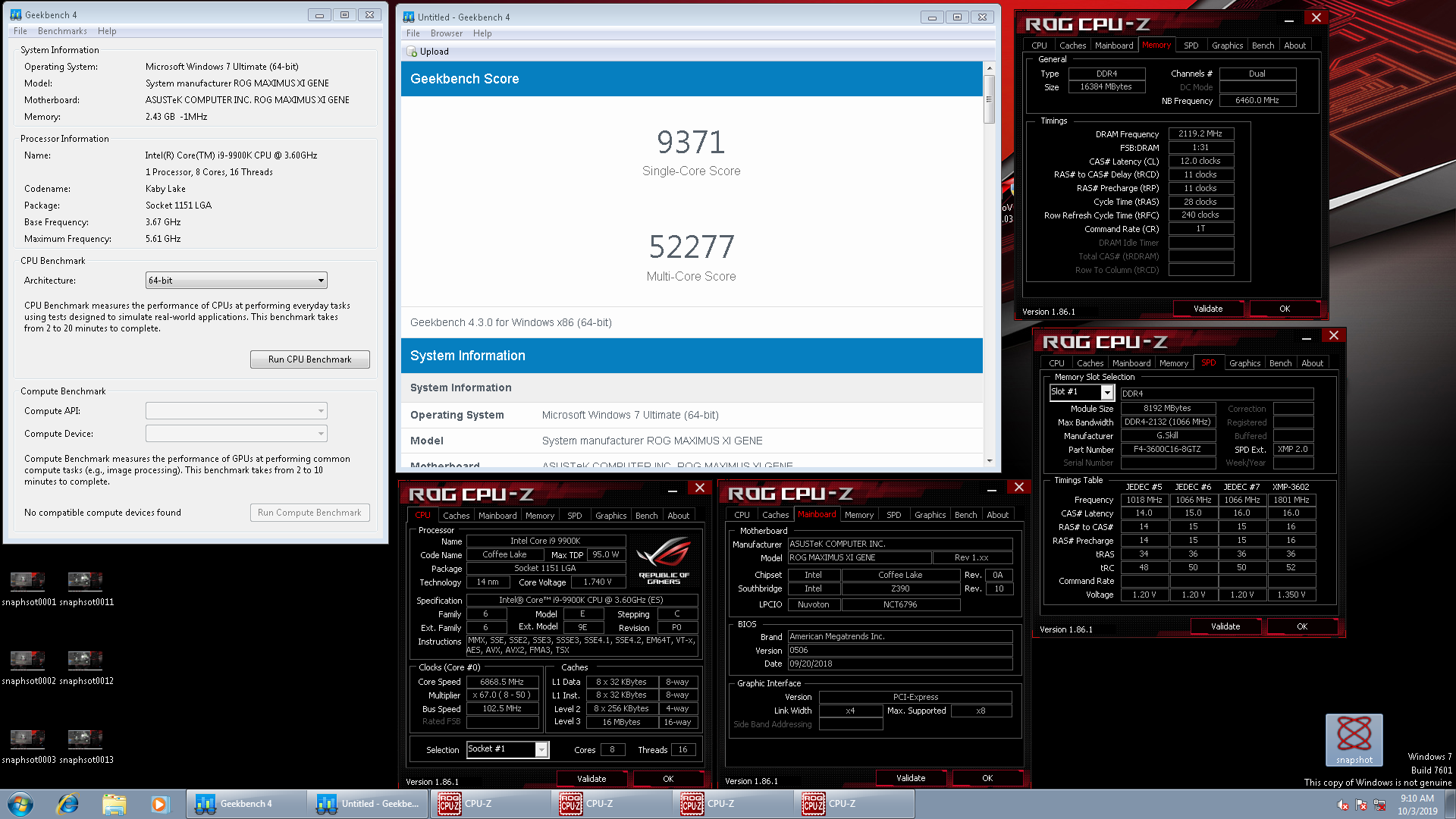Click scrollbar down arrow in Geekbench results

989,460
